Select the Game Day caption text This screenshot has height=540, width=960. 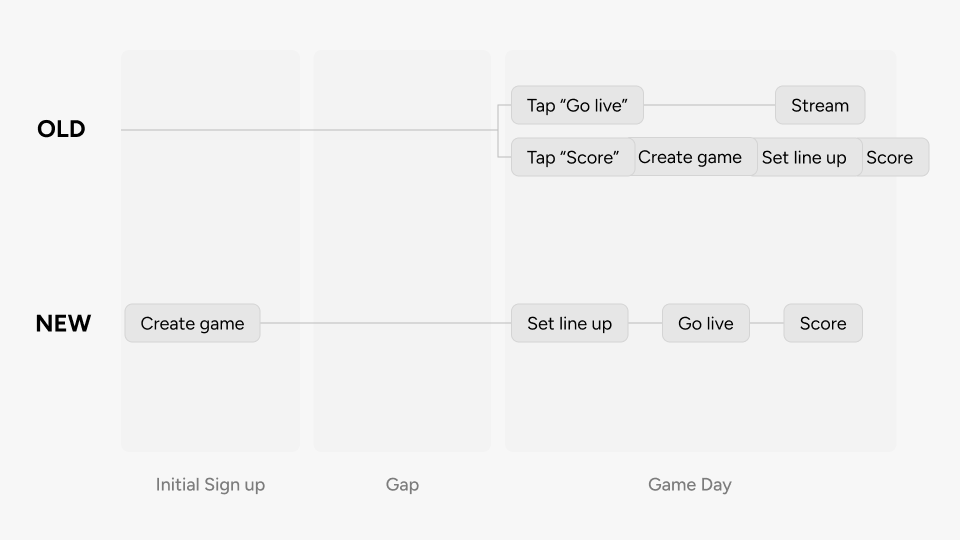690,485
